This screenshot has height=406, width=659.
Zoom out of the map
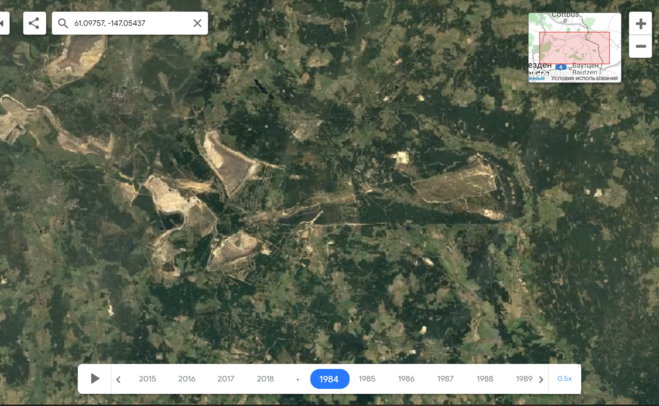pyautogui.click(x=640, y=46)
